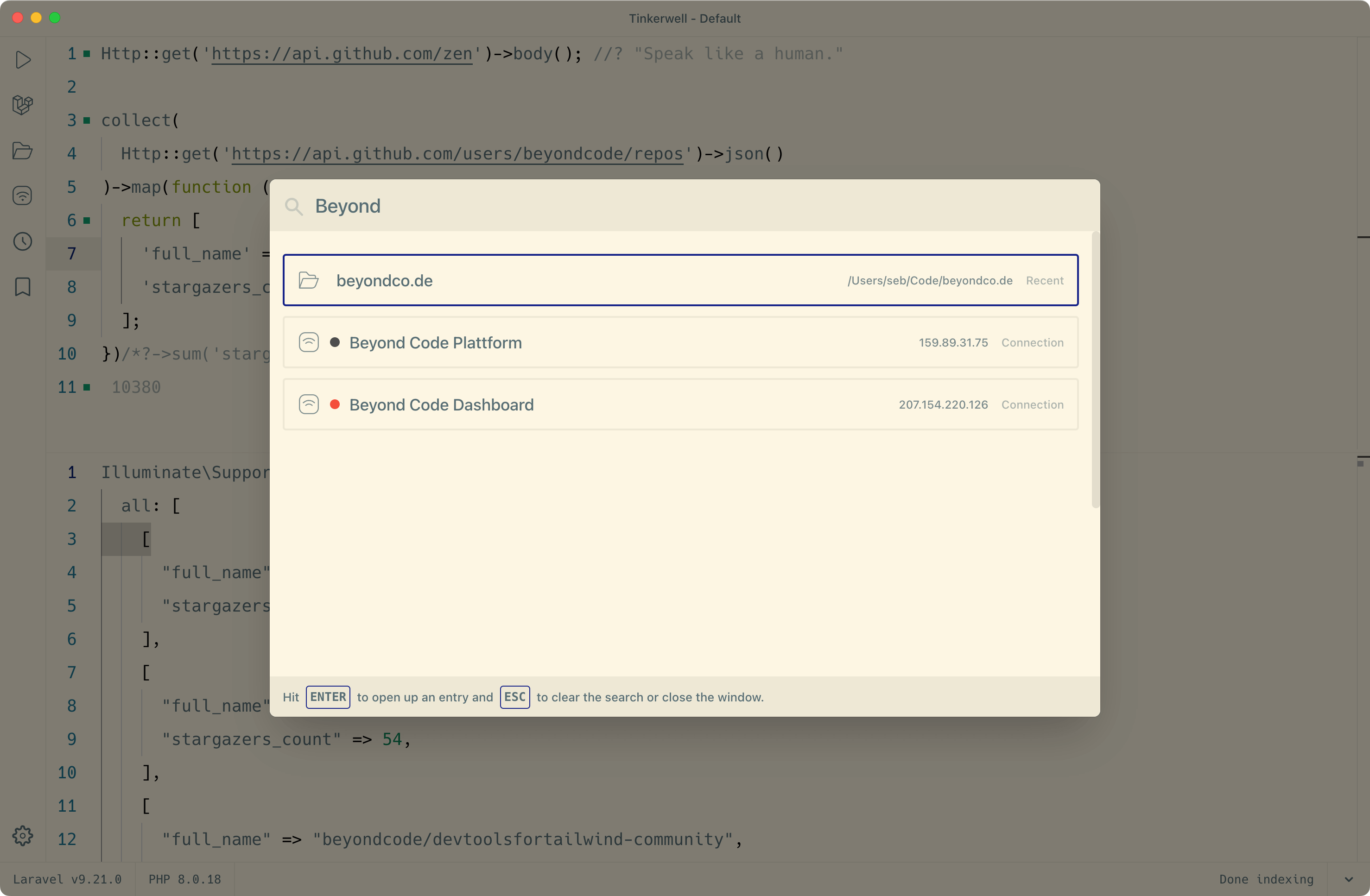Click connection icon of Beyond Code Dashboard

coord(309,404)
